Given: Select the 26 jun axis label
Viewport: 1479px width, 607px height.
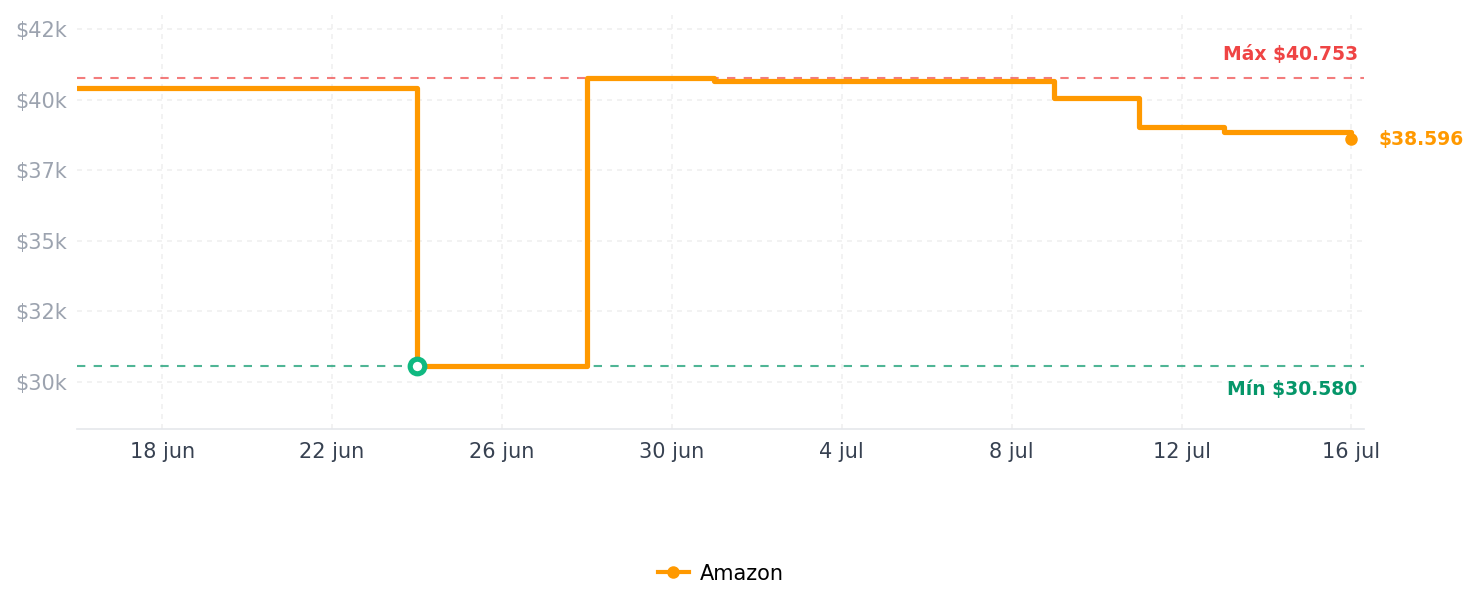Looking at the screenshot, I should pyautogui.click(x=502, y=451).
